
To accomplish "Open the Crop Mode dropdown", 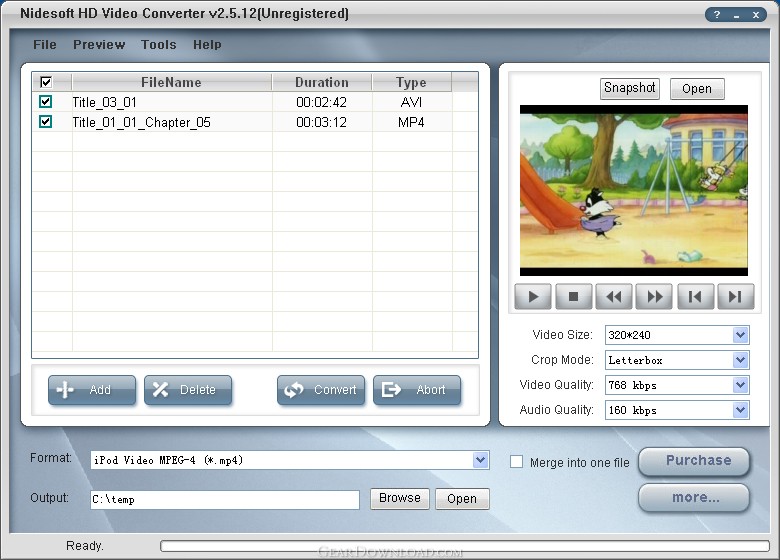I will (740, 360).
